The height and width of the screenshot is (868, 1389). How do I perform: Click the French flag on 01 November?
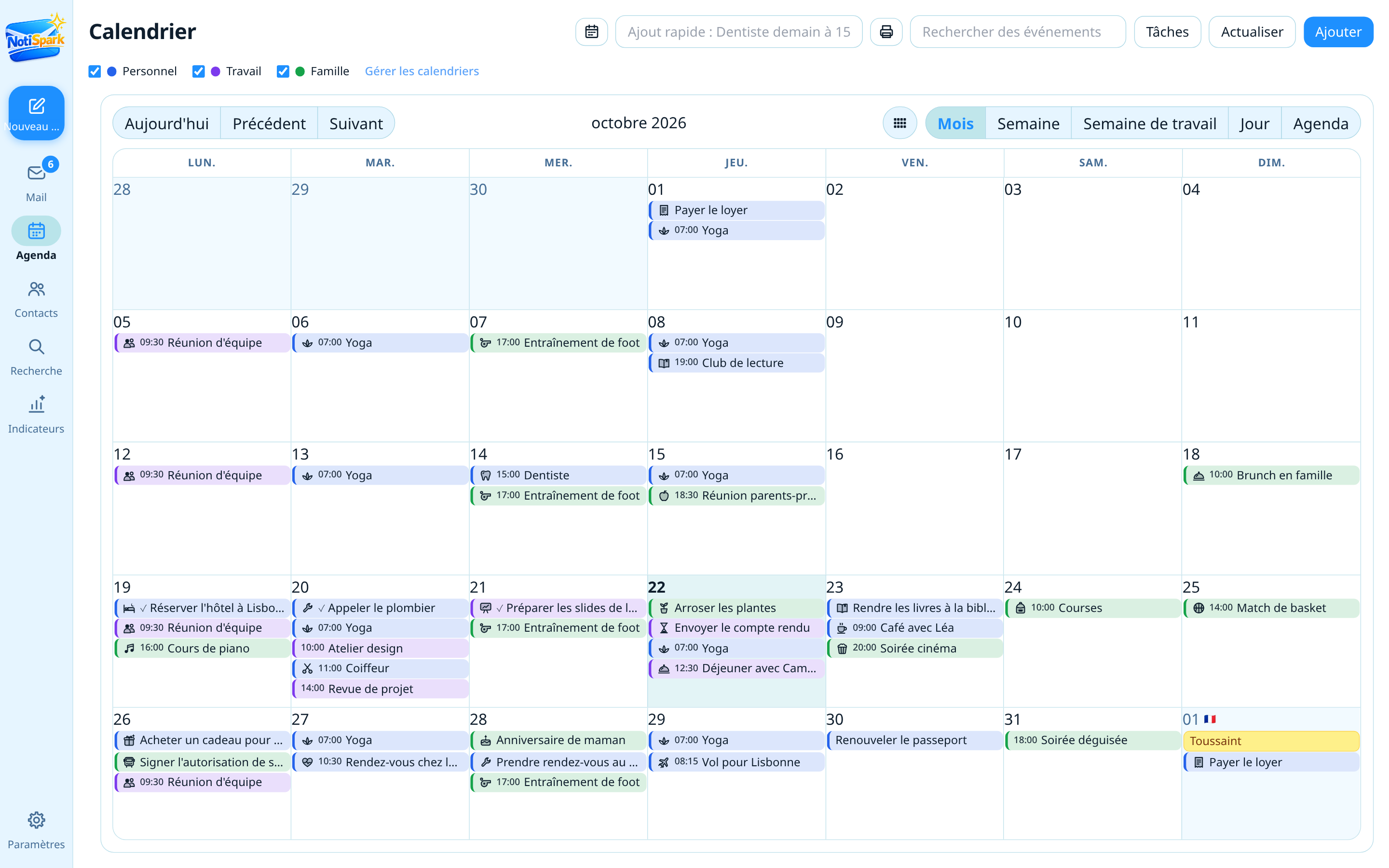(x=1210, y=719)
